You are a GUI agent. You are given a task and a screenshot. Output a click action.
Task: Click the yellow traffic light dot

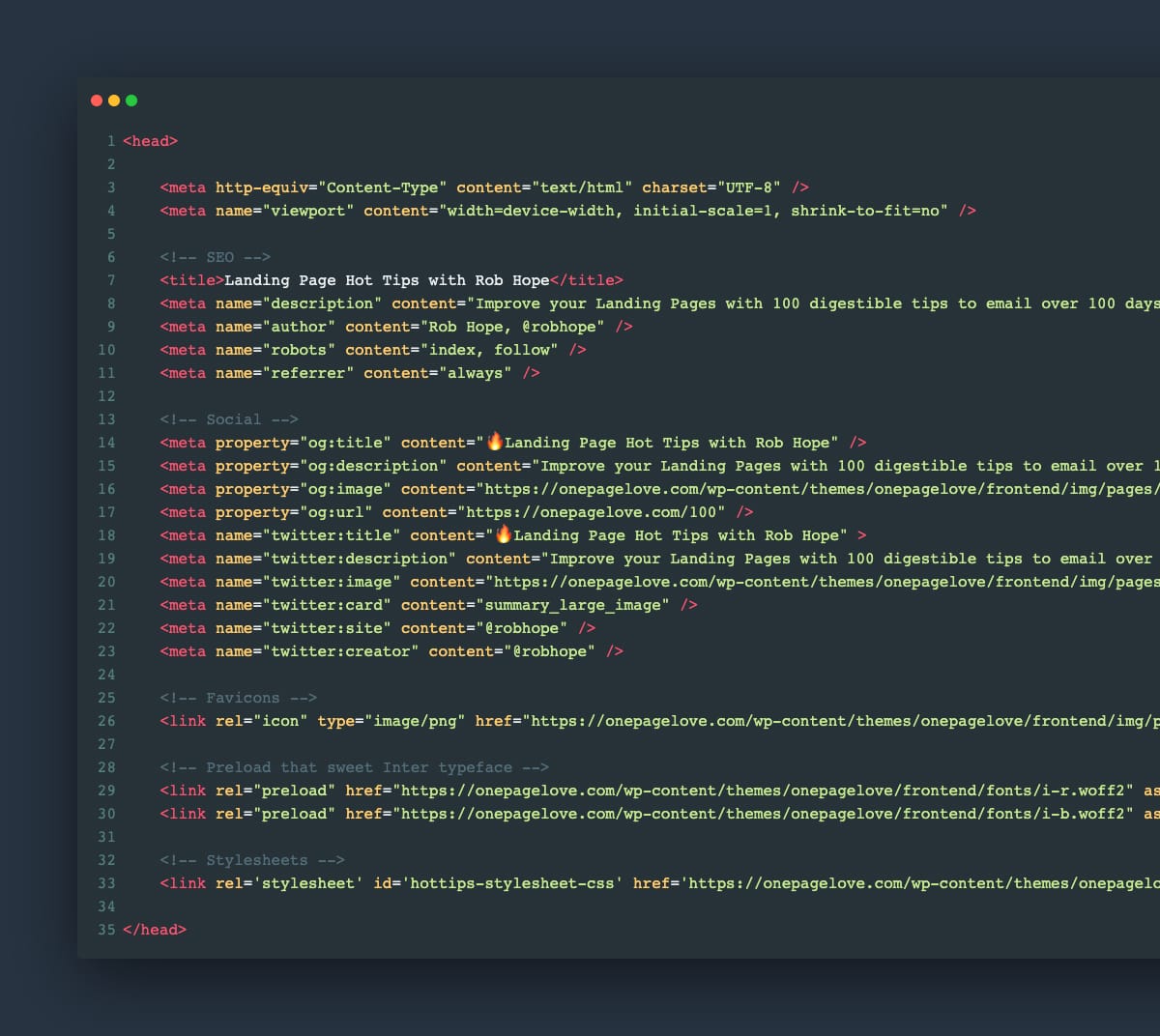[x=114, y=100]
